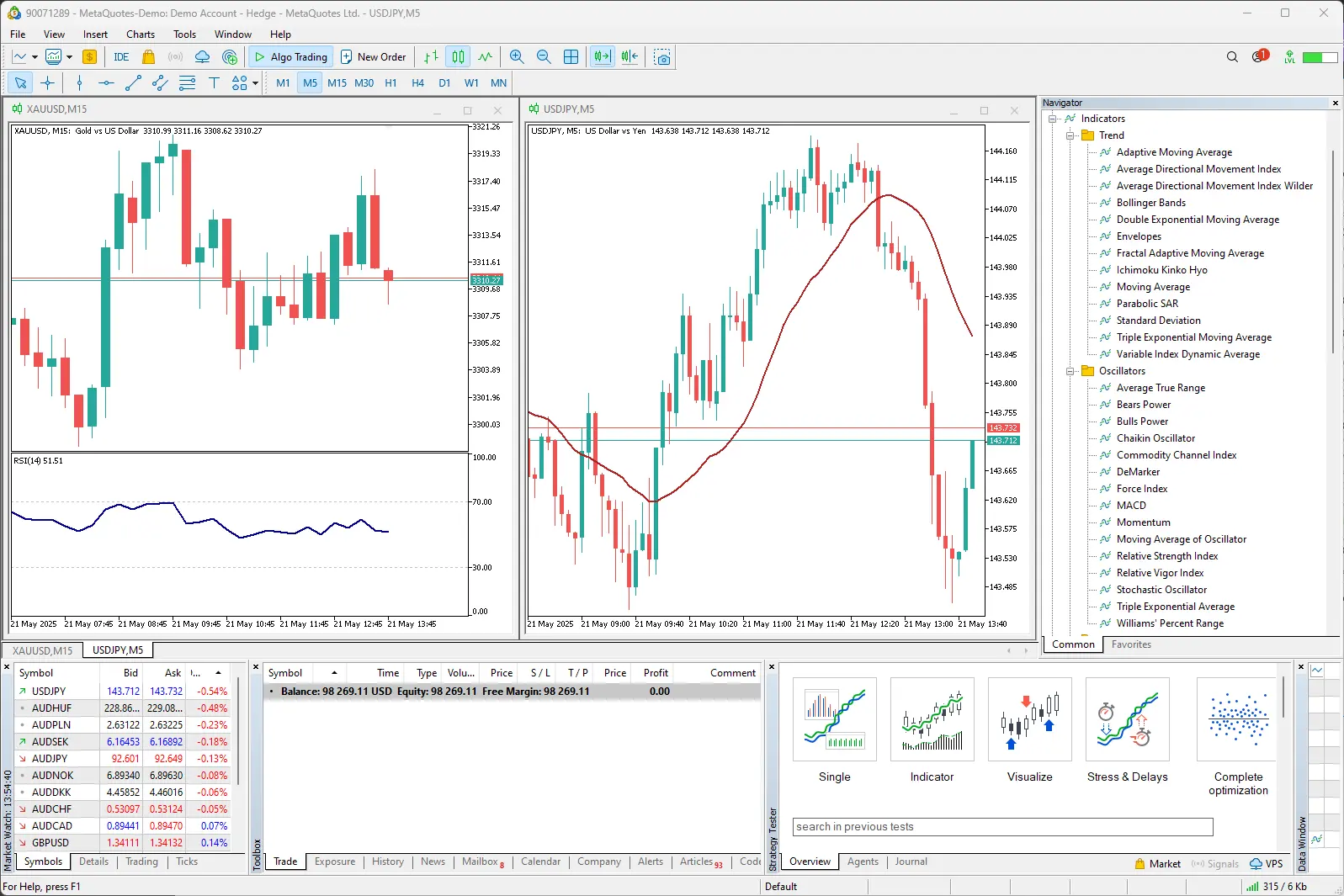This screenshot has width=1344, height=896.
Task: Switch chart to line chart type
Action: coord(485,57)
